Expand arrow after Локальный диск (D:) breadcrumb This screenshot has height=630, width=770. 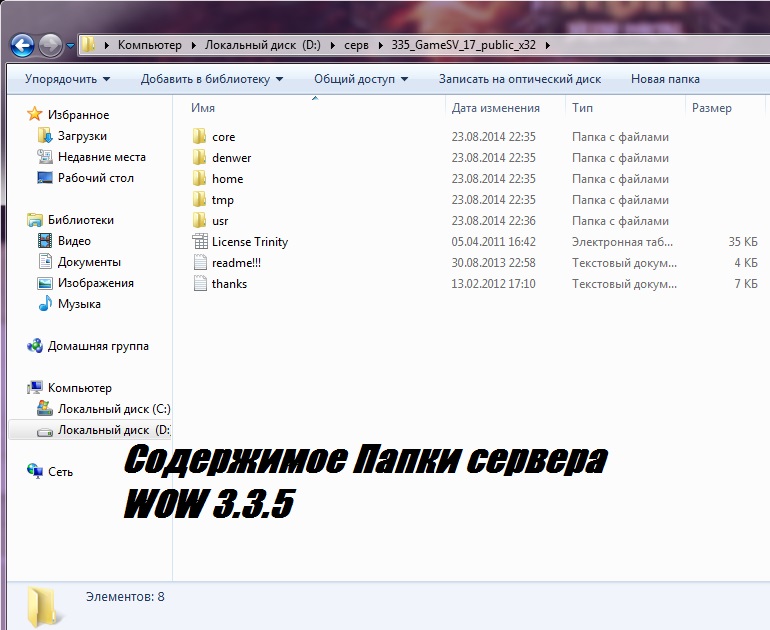coord(333,46)
